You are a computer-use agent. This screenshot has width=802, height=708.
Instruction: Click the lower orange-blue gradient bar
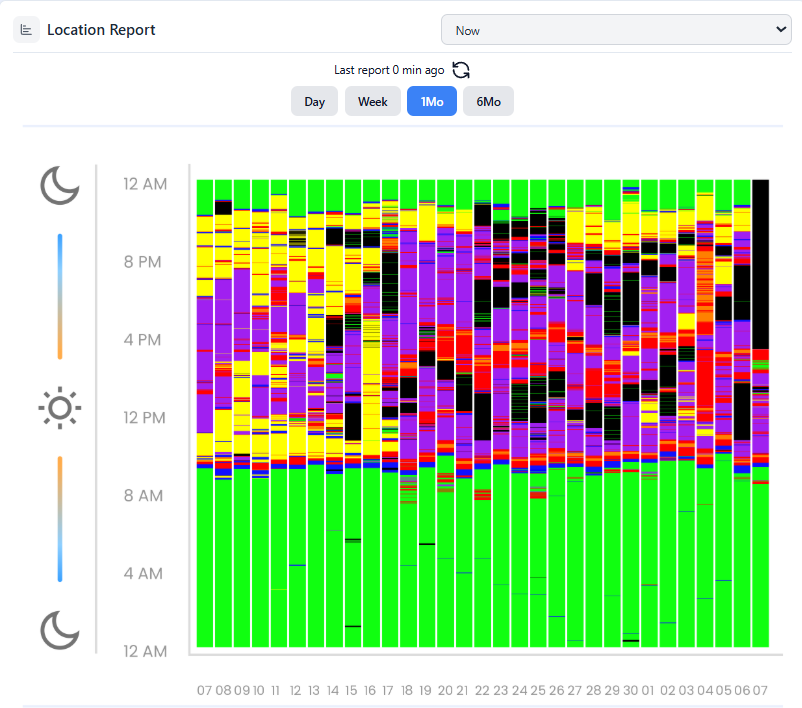tap(60, 518)
